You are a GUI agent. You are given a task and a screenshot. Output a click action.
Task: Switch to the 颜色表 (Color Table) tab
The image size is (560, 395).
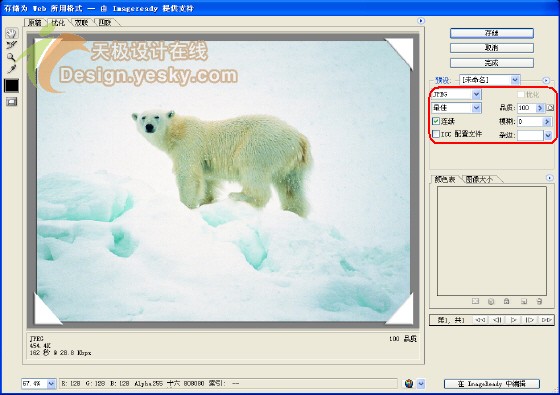445,179
